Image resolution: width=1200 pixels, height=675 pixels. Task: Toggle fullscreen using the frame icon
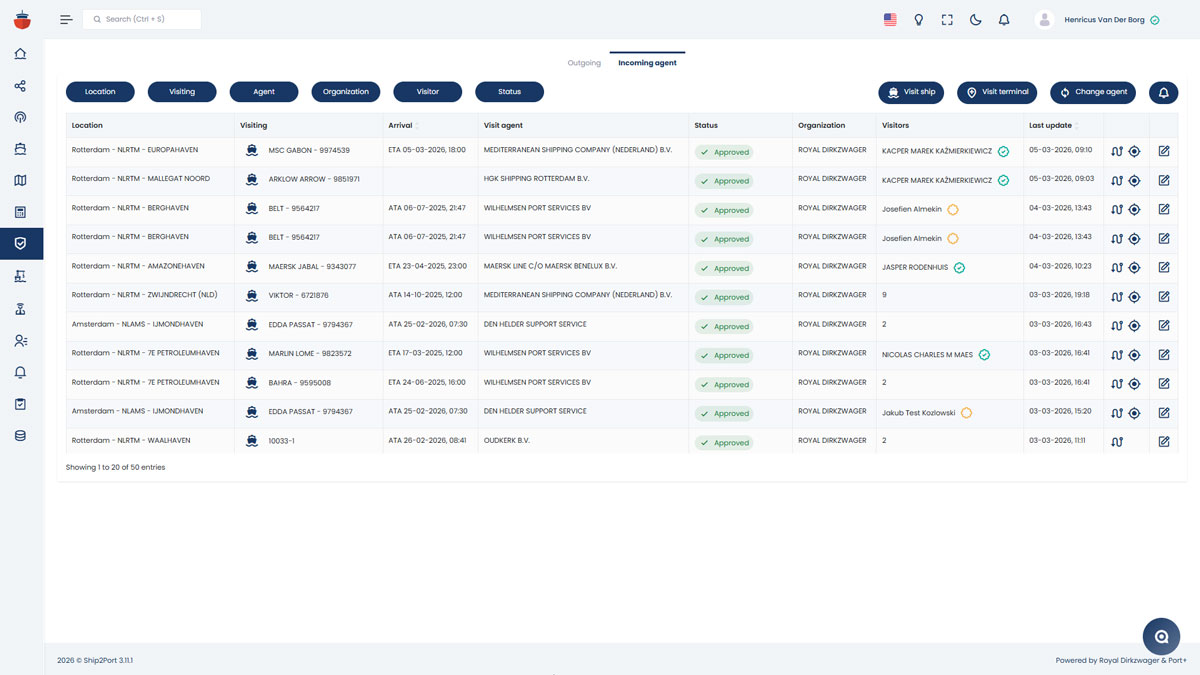click(946, 19)
